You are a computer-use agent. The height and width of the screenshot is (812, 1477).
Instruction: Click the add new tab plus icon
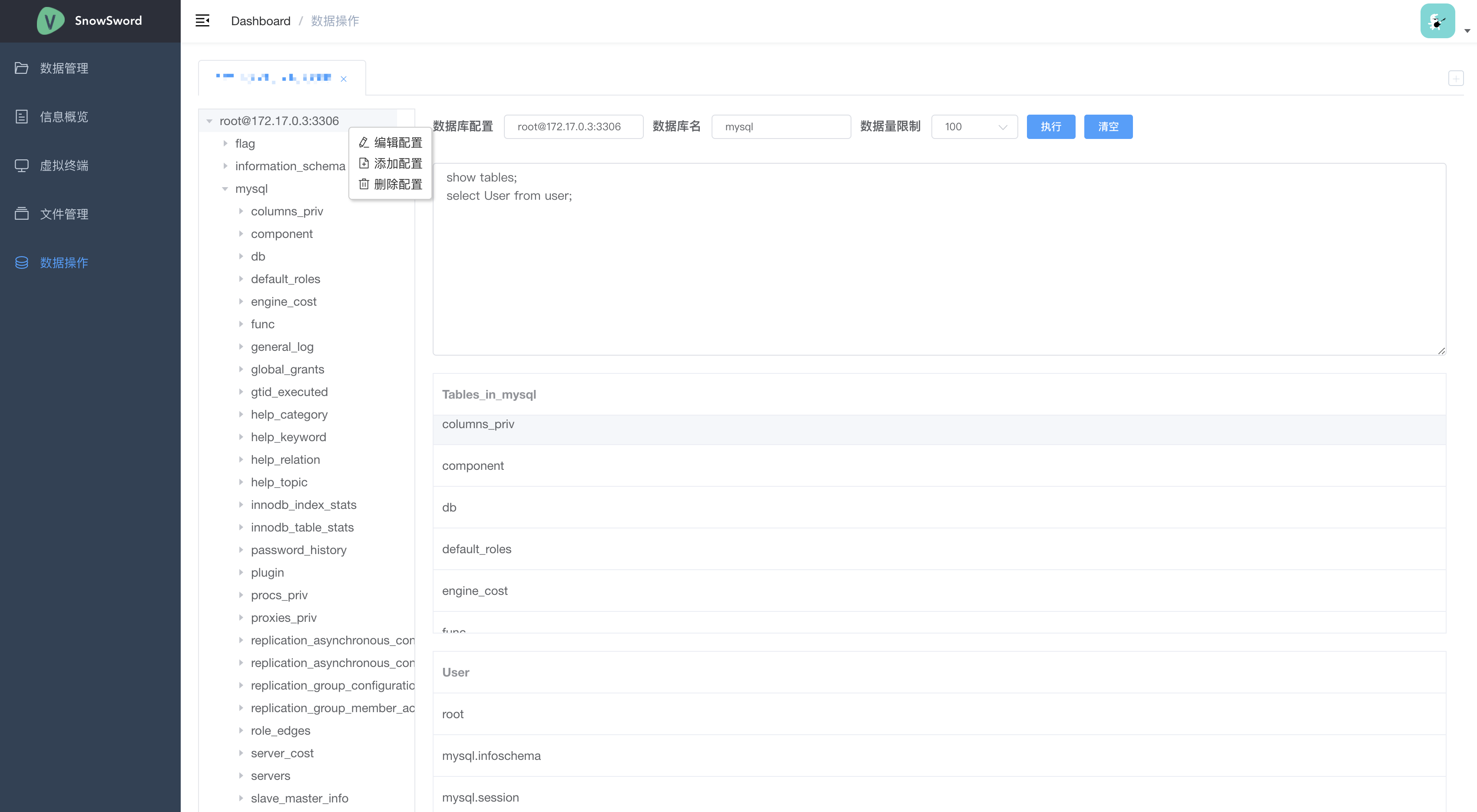click(1455, 79)
